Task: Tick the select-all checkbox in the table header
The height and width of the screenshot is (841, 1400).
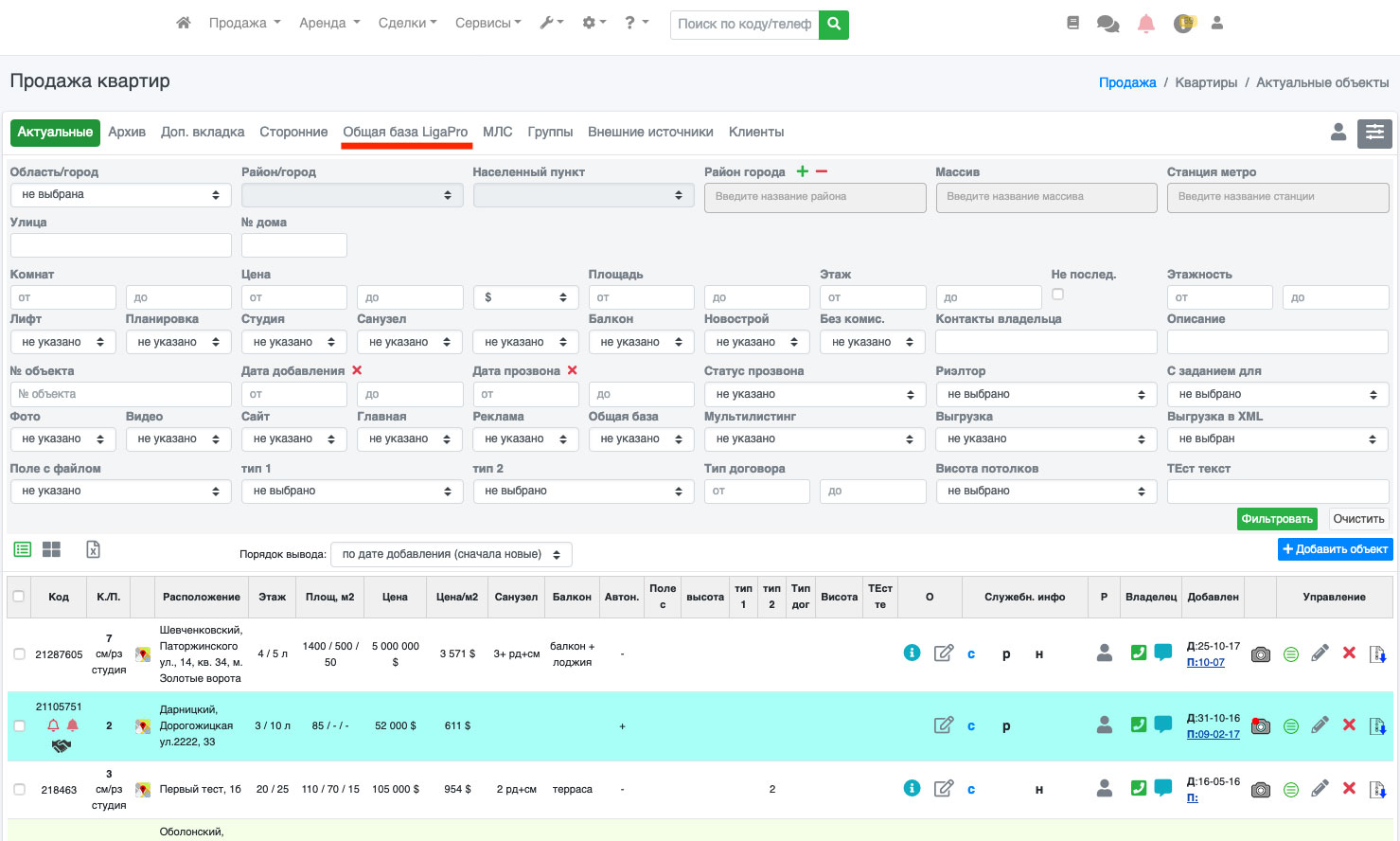Action: tap(19, 597)
